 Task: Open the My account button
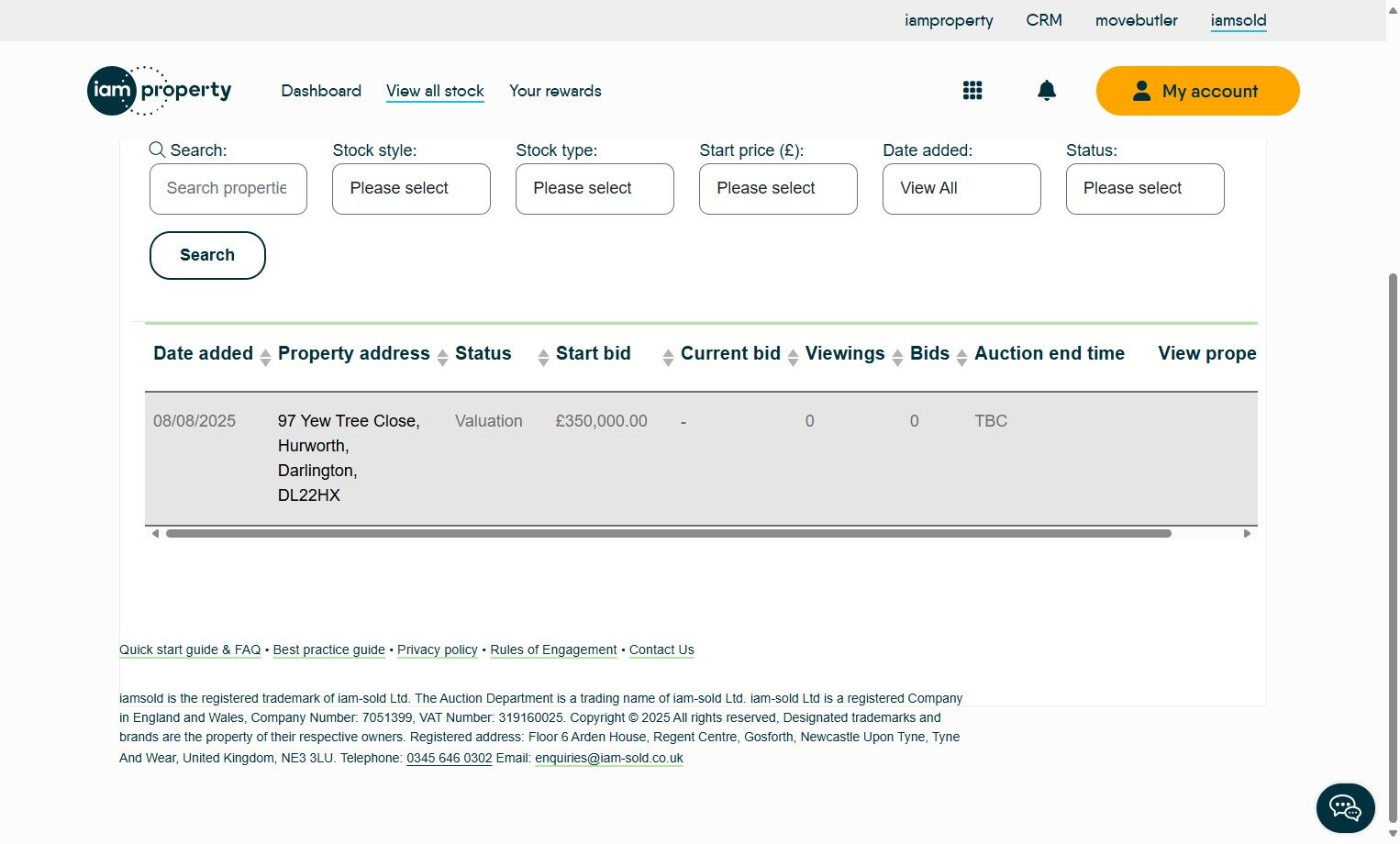(1197, 91)
